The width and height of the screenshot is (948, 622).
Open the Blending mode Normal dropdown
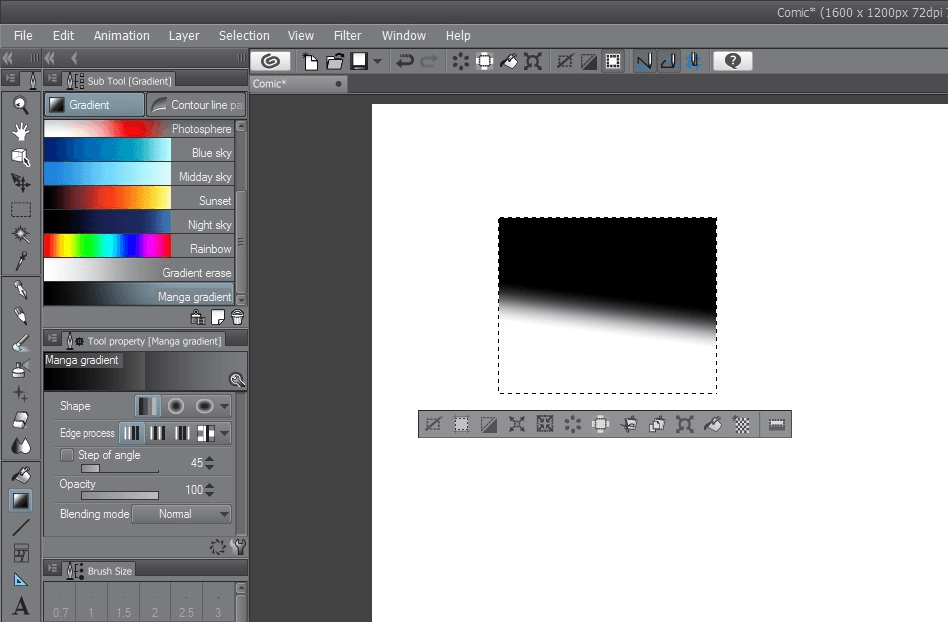tap(182, 514)
